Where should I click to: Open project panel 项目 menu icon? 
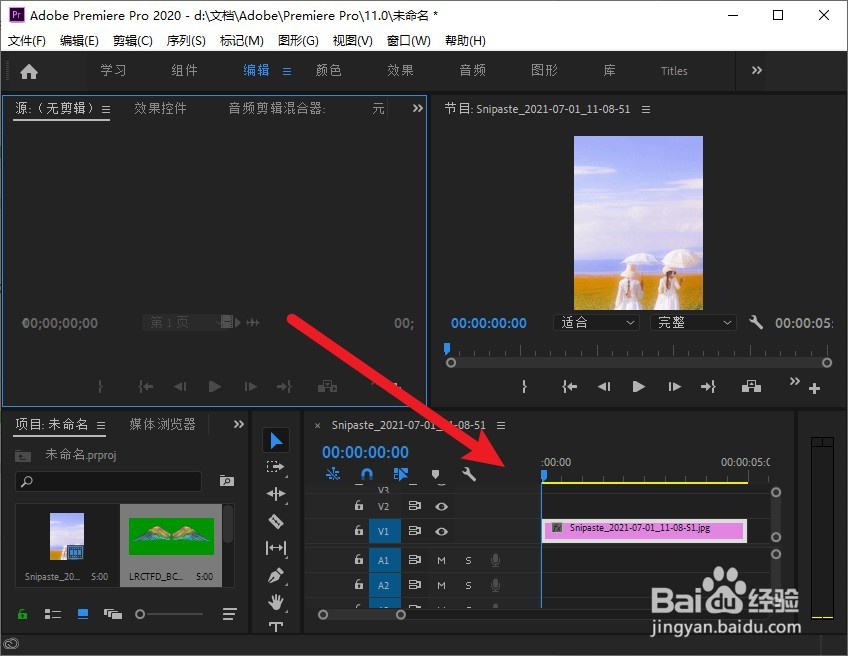pyautogui.click(x=101, y=426)
